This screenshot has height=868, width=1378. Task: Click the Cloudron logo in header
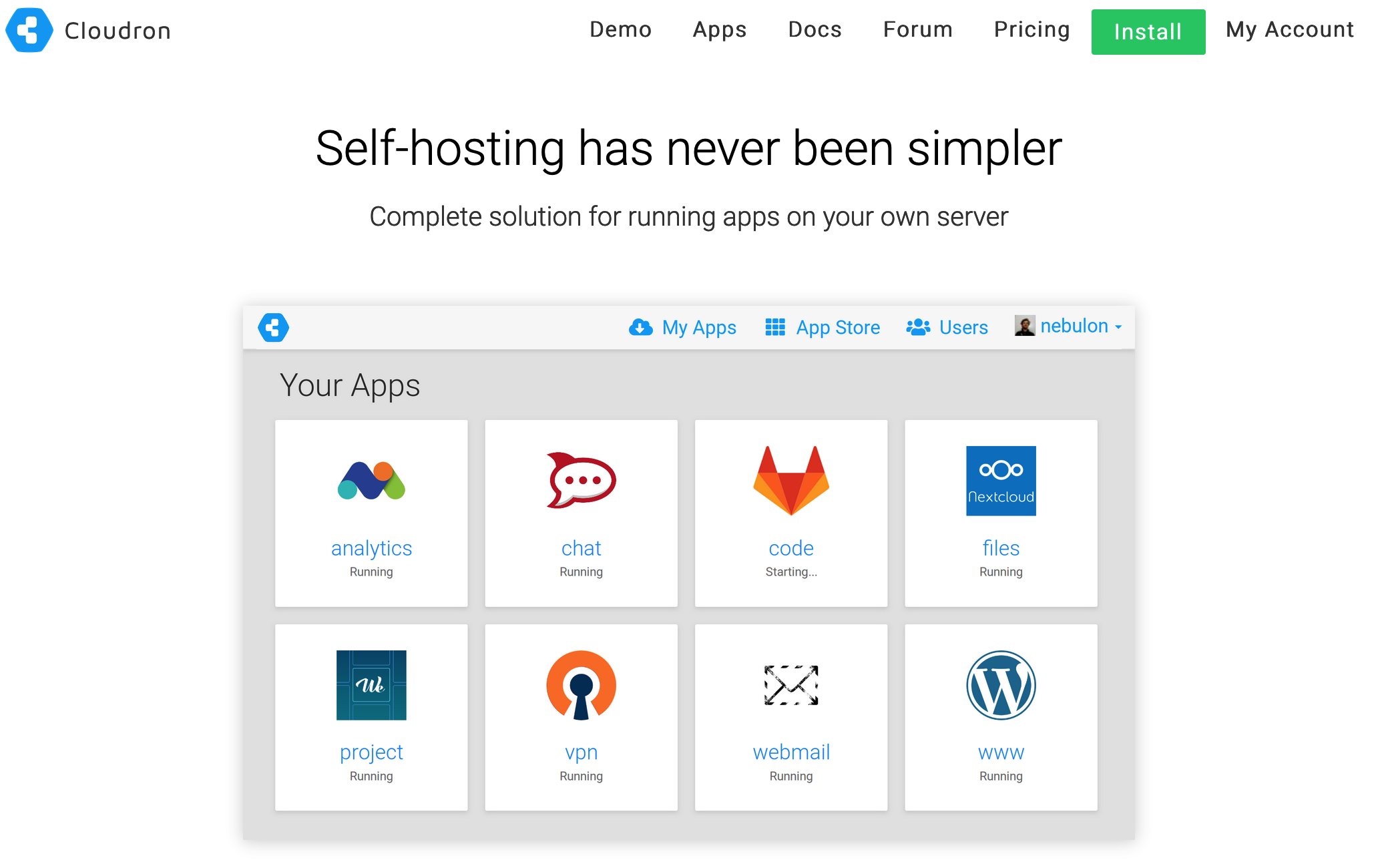tap(29, 30)
